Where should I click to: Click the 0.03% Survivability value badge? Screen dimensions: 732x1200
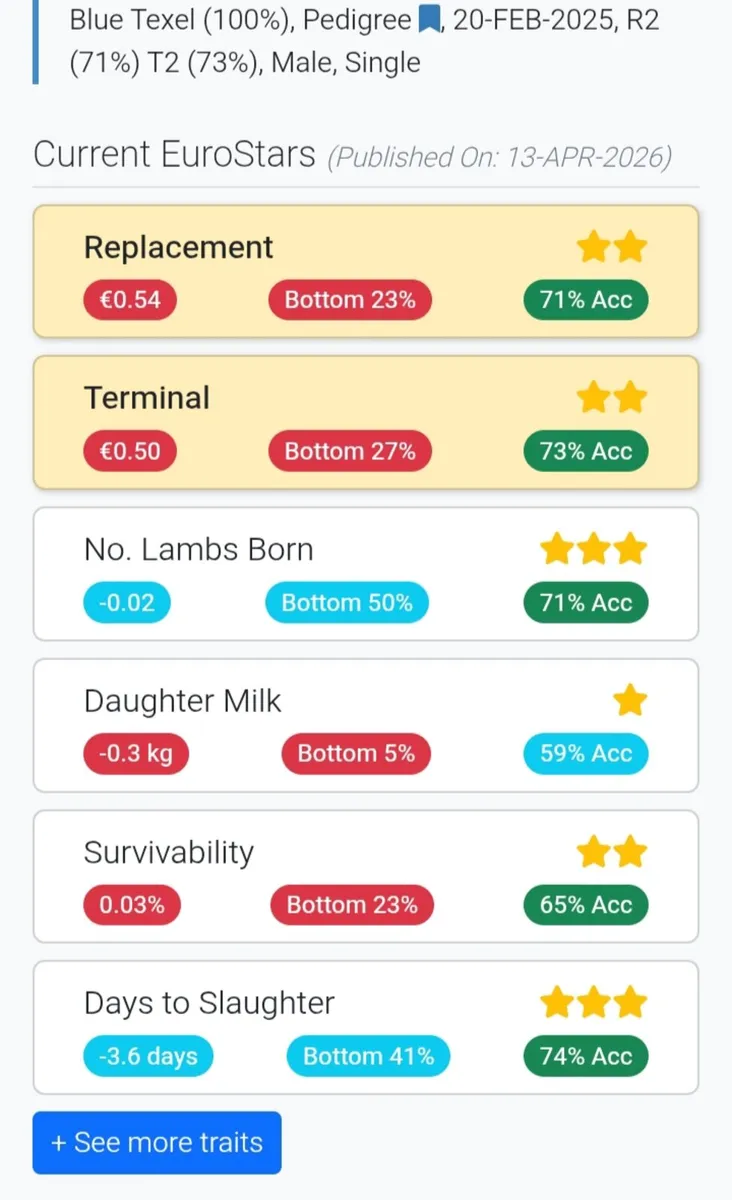pos(132,905)
